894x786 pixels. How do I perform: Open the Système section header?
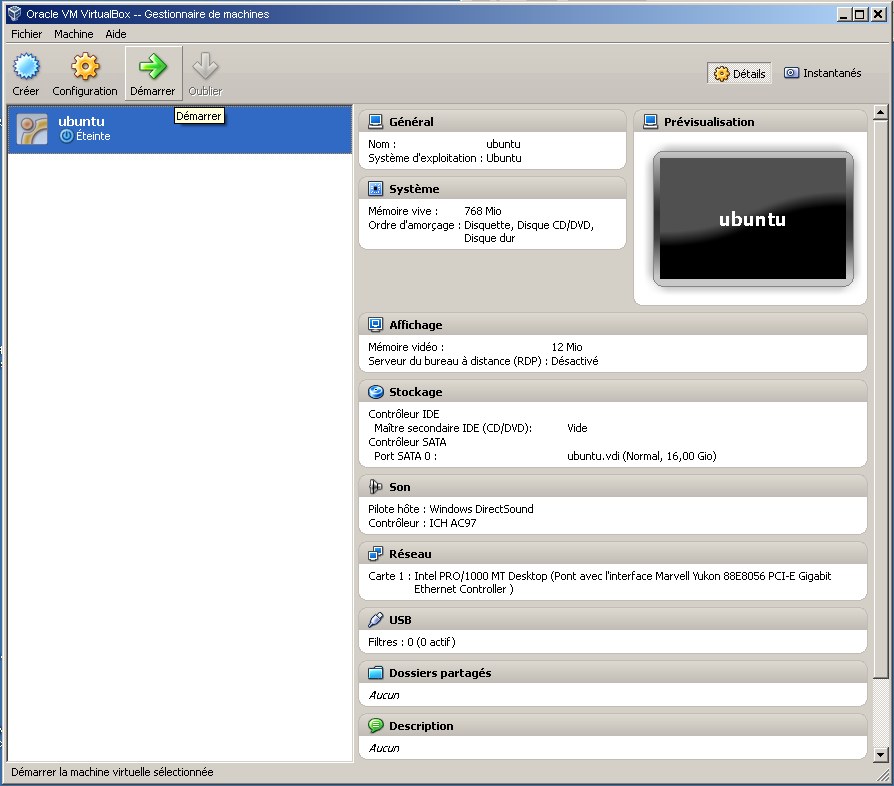414,189
